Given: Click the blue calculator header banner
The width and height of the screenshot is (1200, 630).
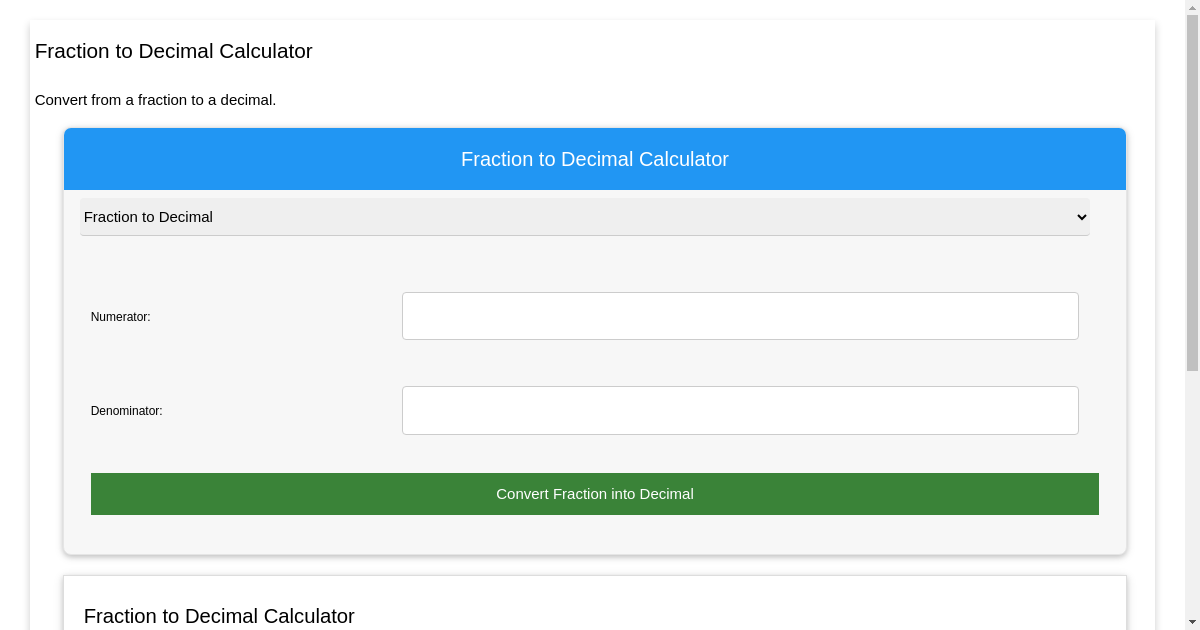Looking at the screenshot, I should 594,159.
